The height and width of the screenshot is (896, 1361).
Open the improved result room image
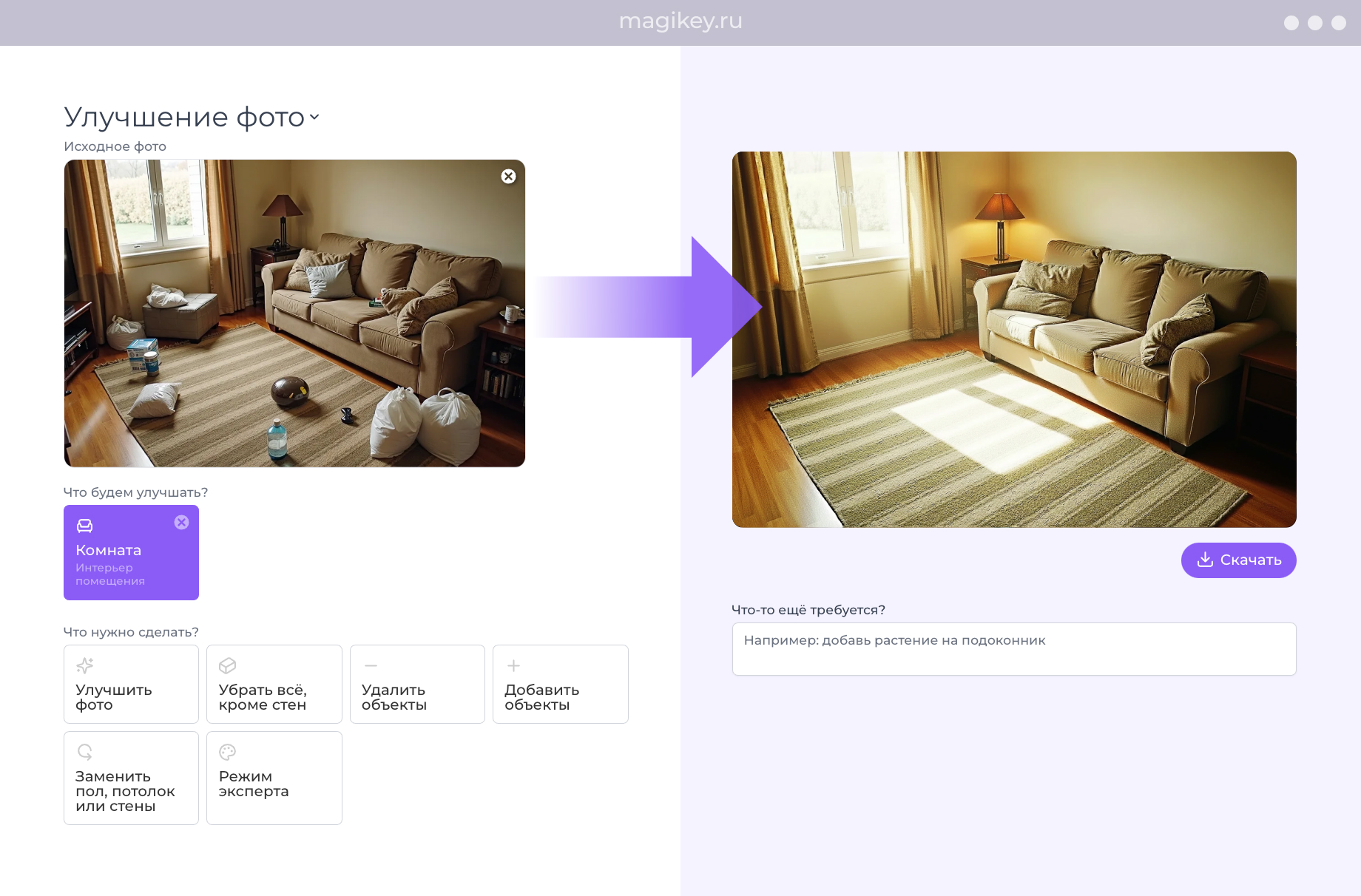1013,339
